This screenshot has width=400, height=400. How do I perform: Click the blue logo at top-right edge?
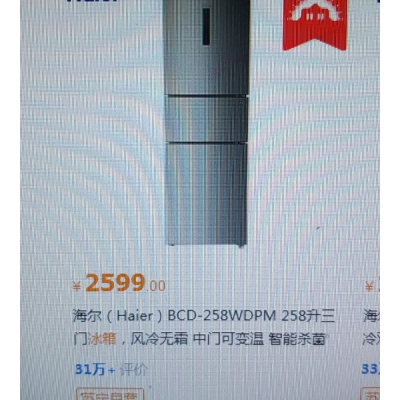[378, 1]
